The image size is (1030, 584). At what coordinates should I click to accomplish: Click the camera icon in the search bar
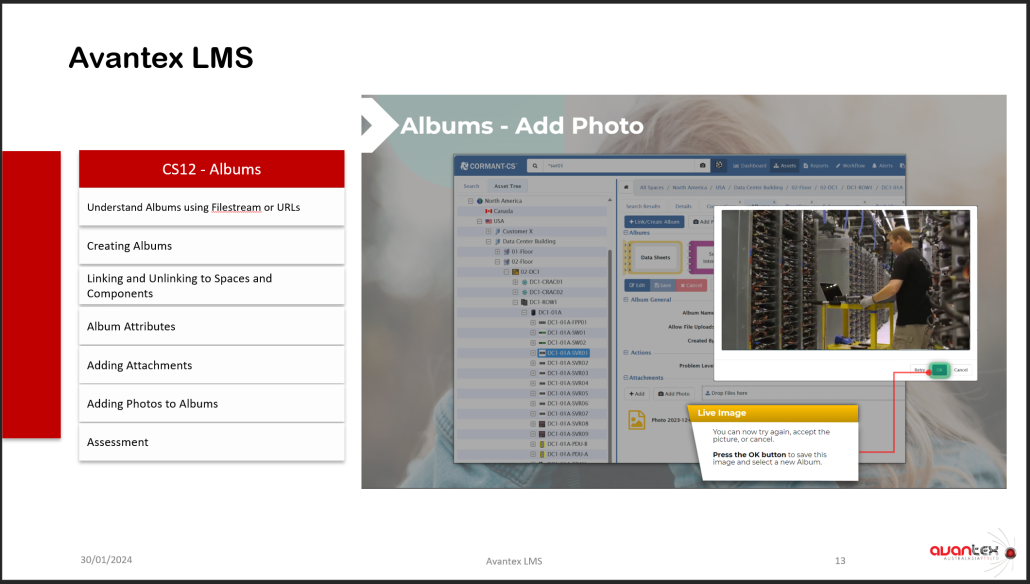point(703,165)
